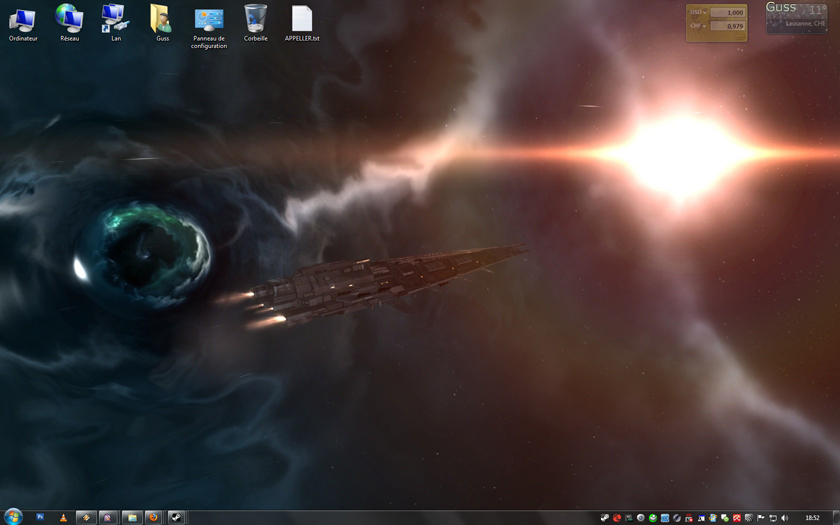Image resolution: width=840 pixels, height=525 pixels.
Task: Click the green circular tray icon
Action: click(653, 518)
